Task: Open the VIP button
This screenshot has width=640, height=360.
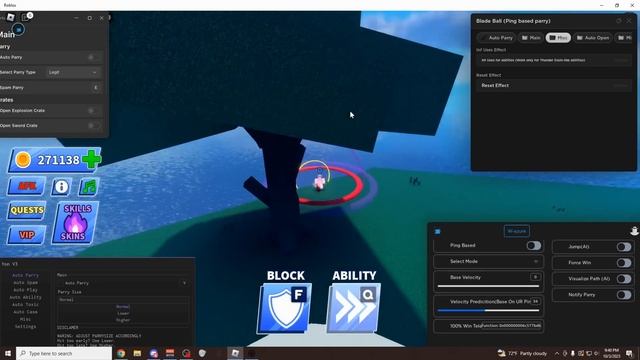Action: tap(27, 235)
